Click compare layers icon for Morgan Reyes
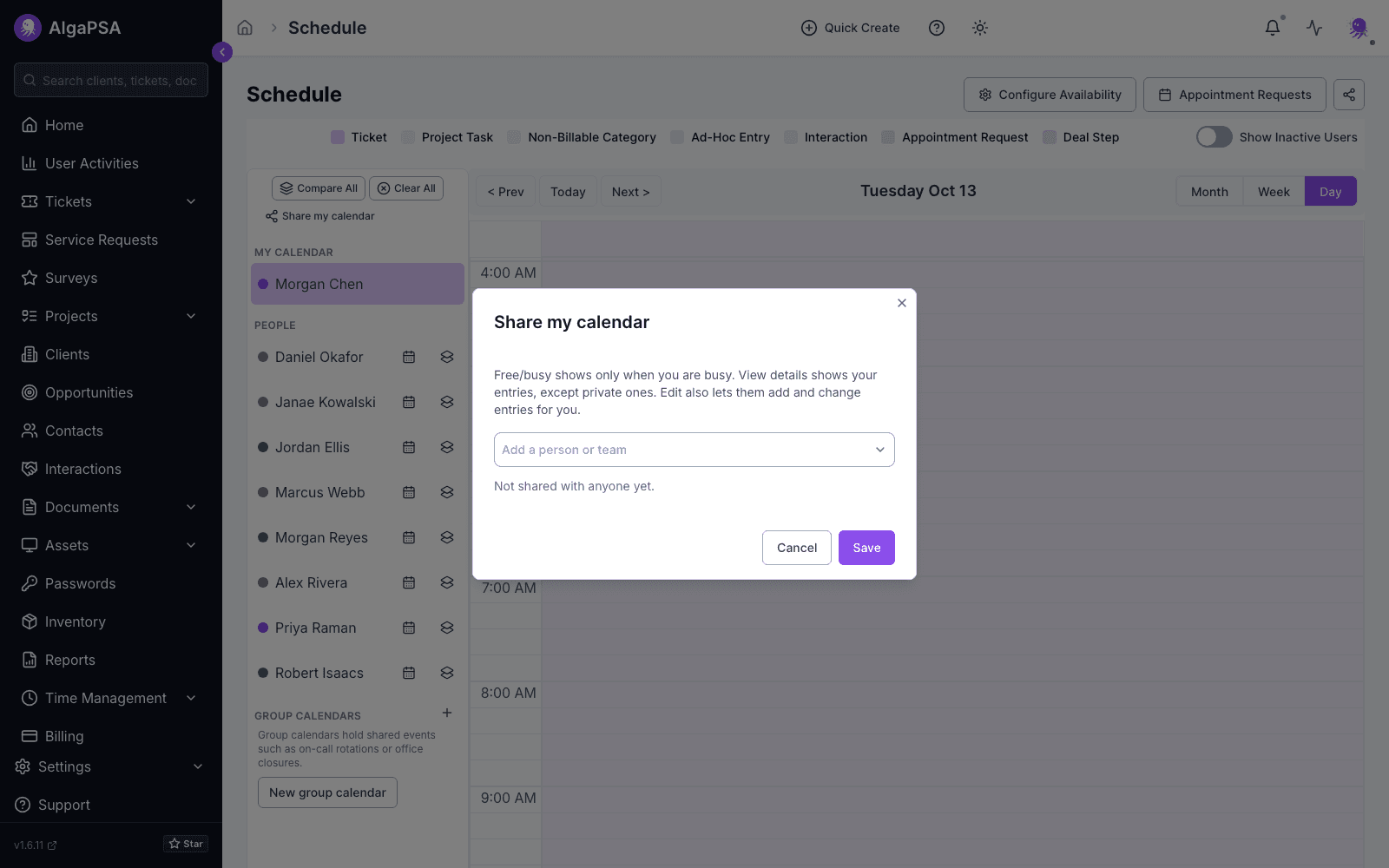This screenshot has width=1389, height=868. 447,537
